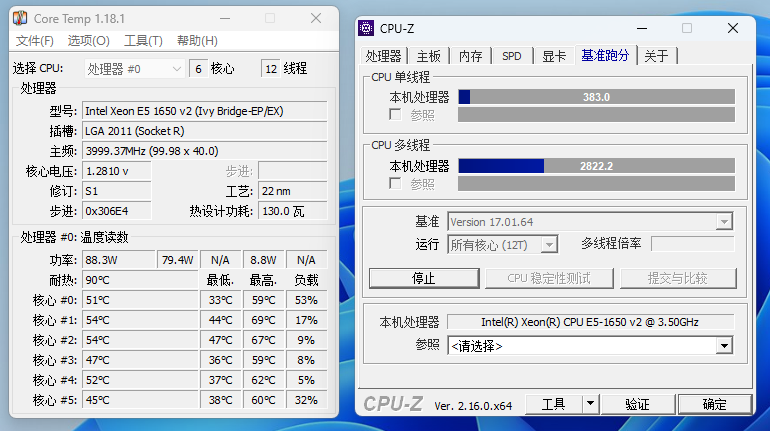Click the multi-thread score bar showing 2822.2

click(x=597, y=166)
